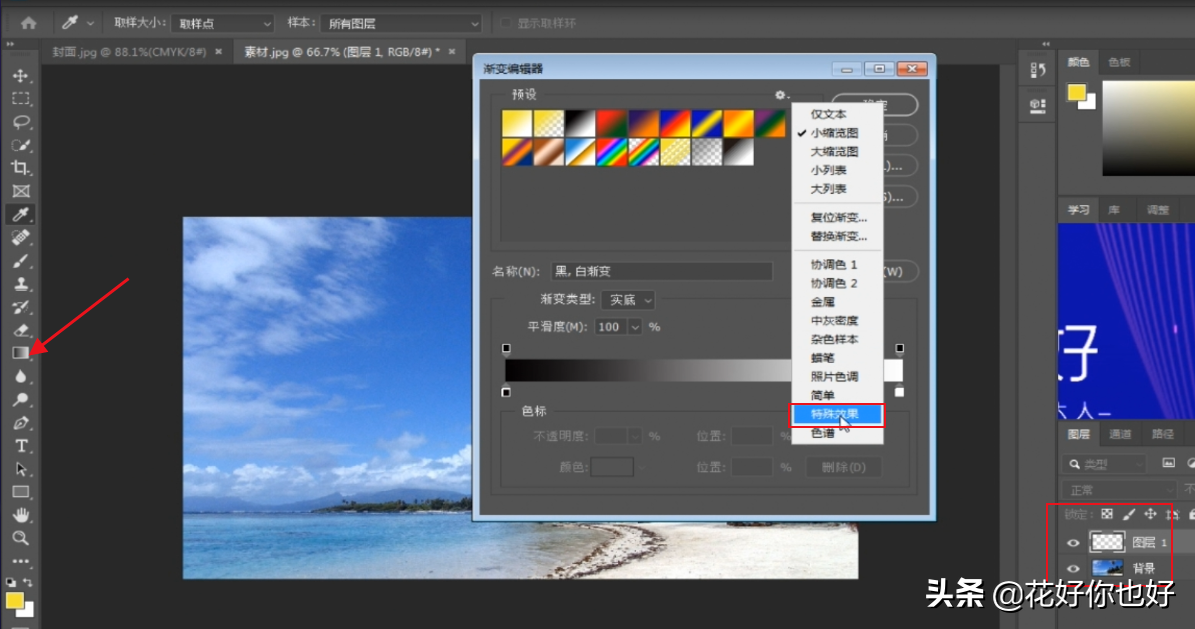Filter layers by pixel layer icon
1195x629 pixels.
point(1168,463)
